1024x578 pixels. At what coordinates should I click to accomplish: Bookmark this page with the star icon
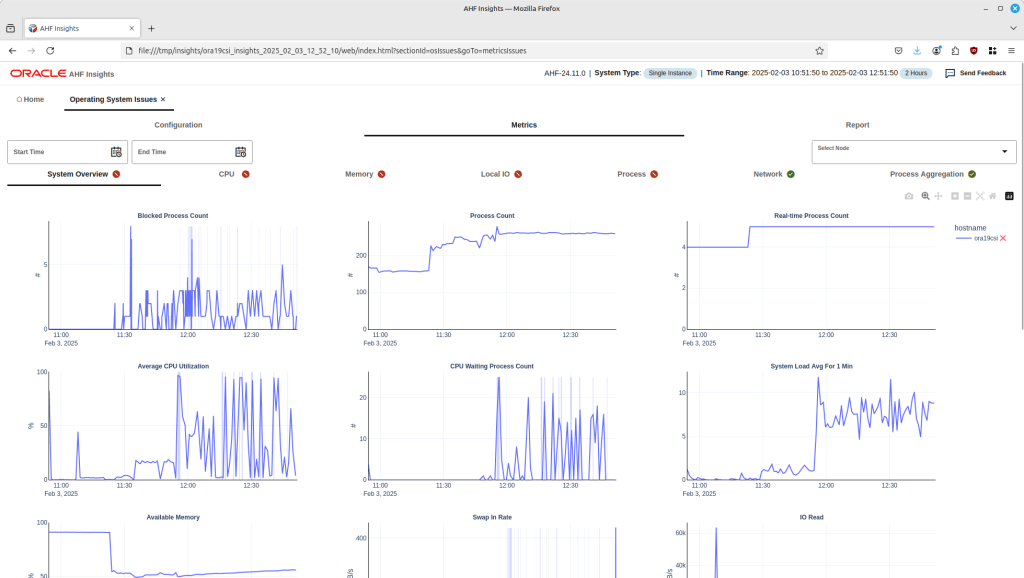(x=820, y=50)
